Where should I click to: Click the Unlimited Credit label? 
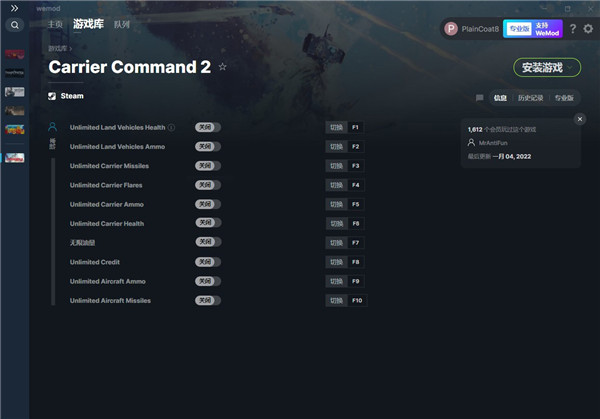tap(95, 262)
